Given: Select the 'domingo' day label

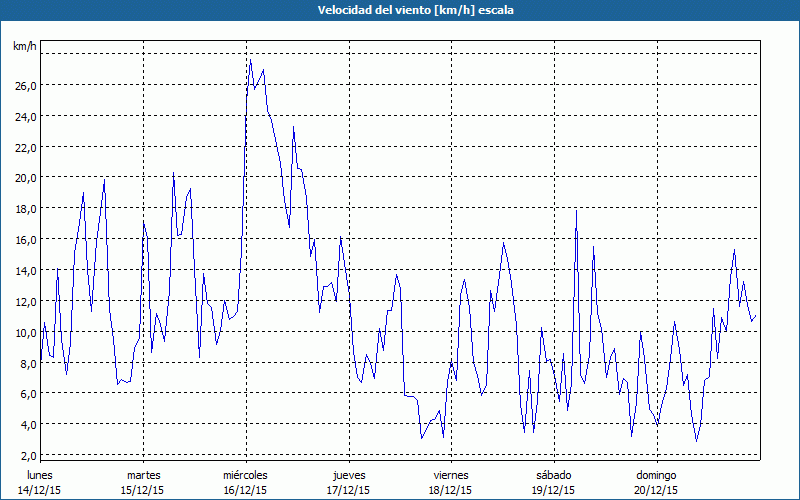Looking at the screenshot, I should click(656, 474).
